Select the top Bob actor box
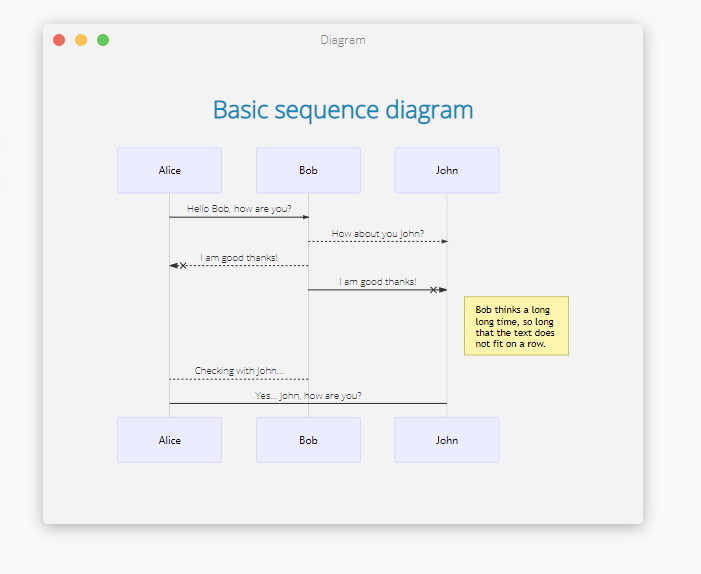 point(308,170)
